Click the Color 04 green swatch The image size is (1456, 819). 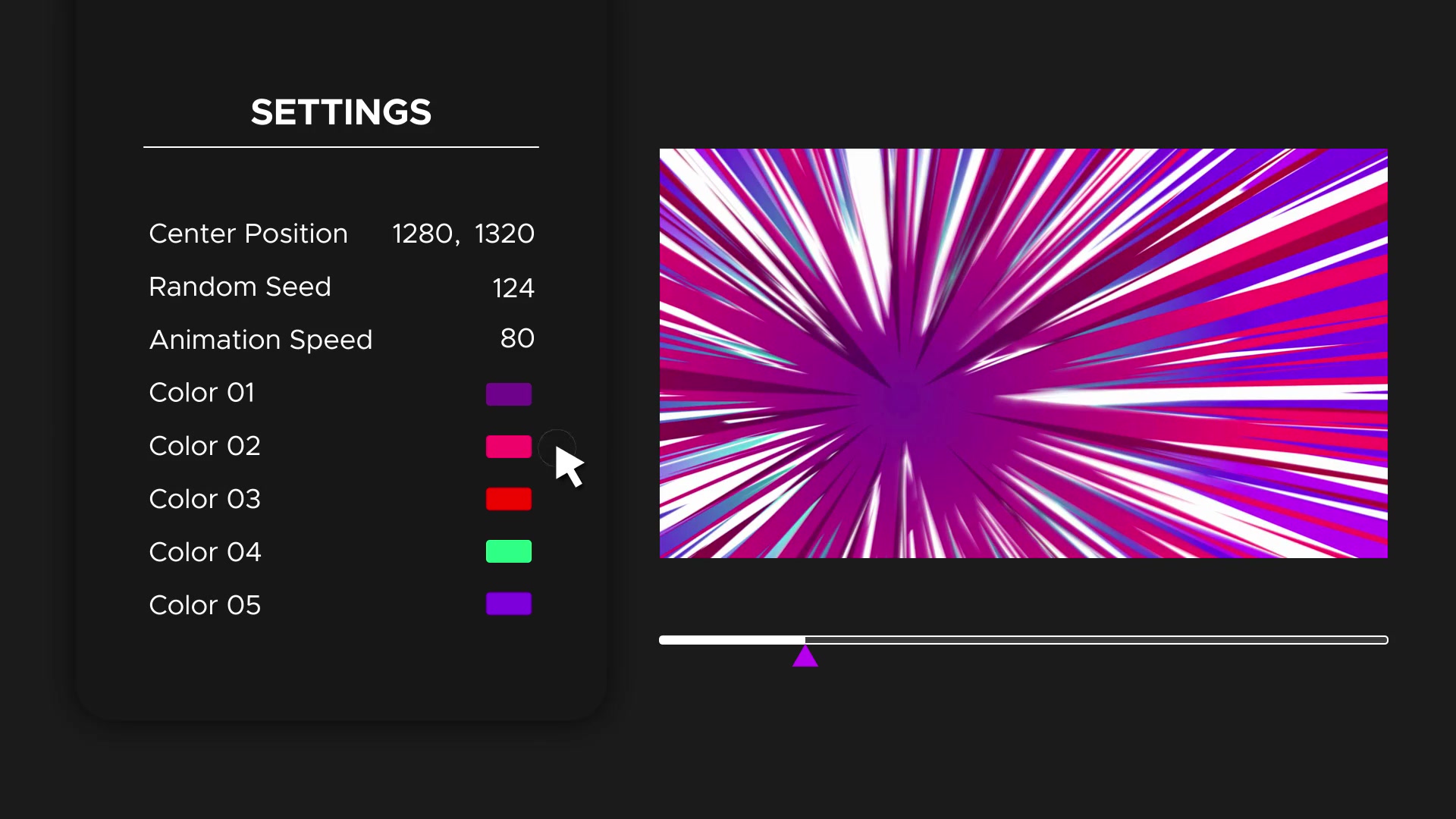coord(509,551)
